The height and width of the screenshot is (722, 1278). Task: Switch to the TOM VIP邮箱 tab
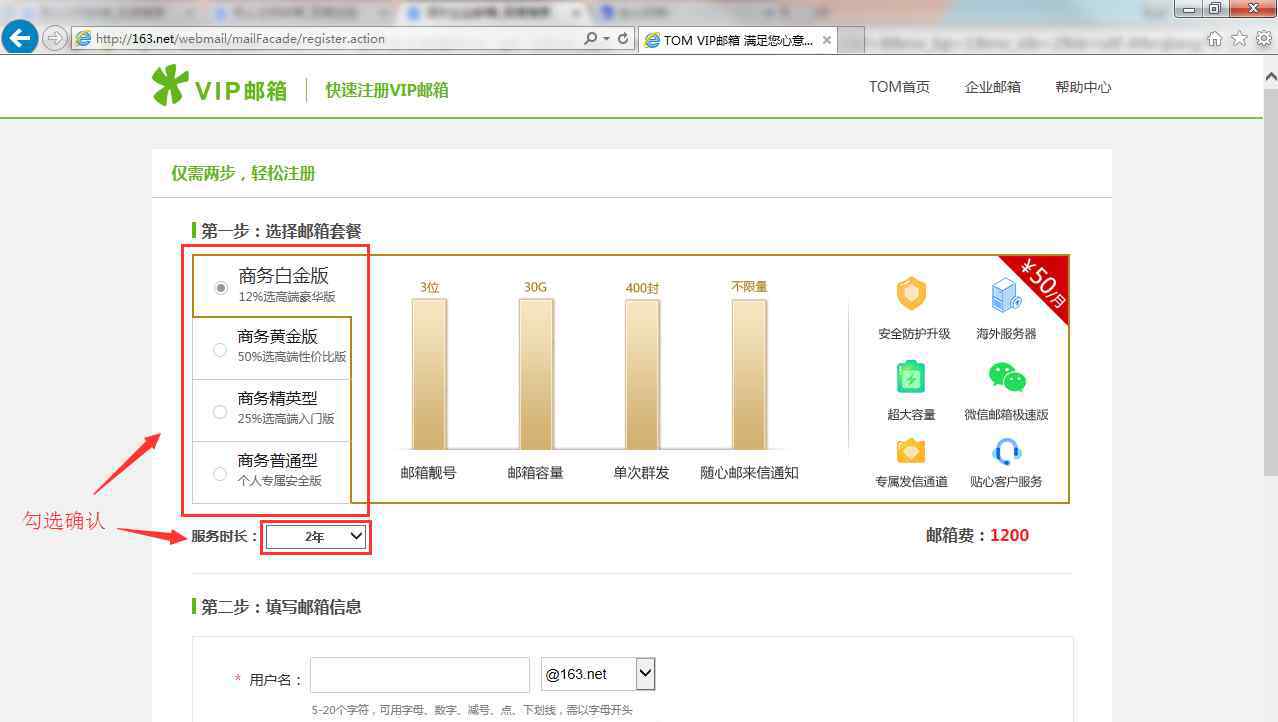tap(738, 40)
